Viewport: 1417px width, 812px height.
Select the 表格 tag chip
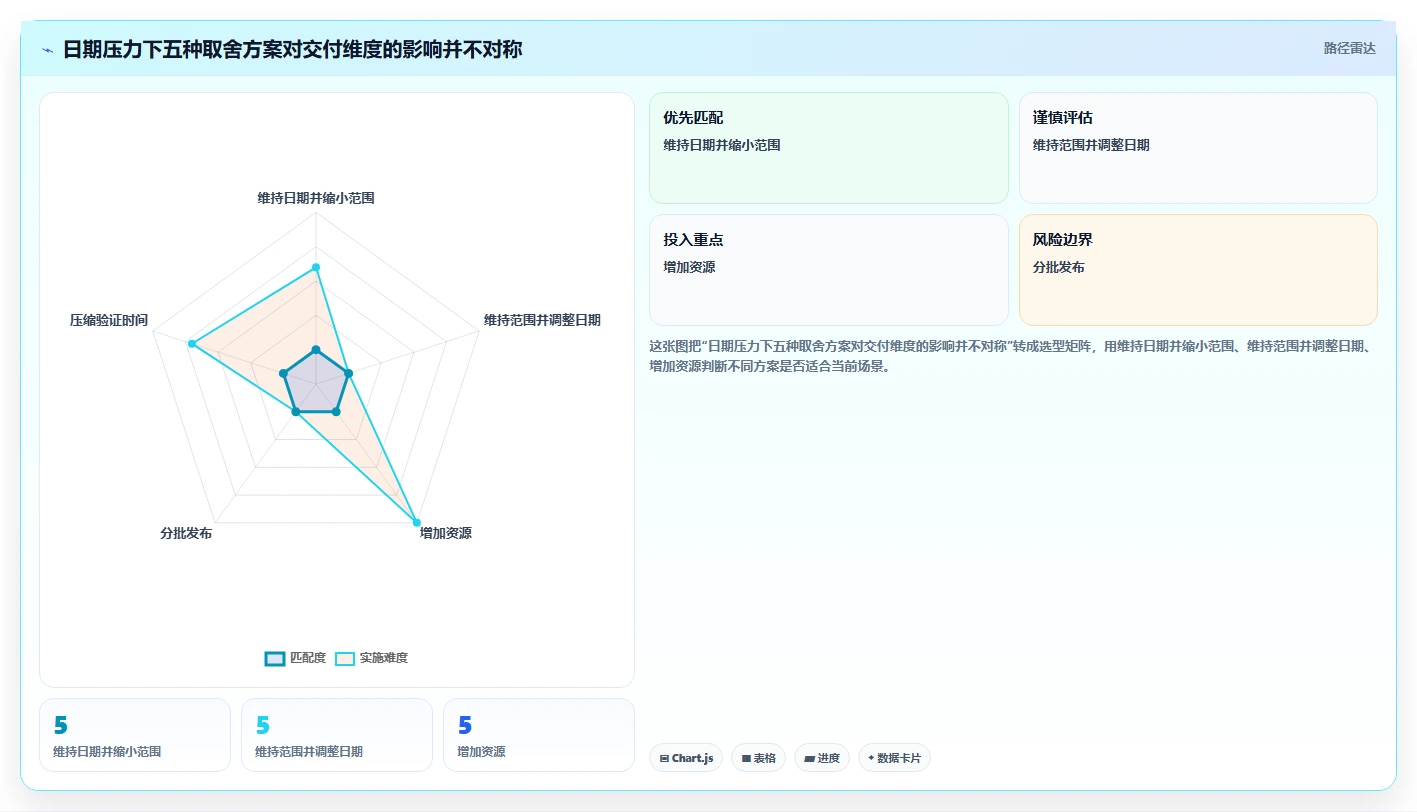[759, 758]
